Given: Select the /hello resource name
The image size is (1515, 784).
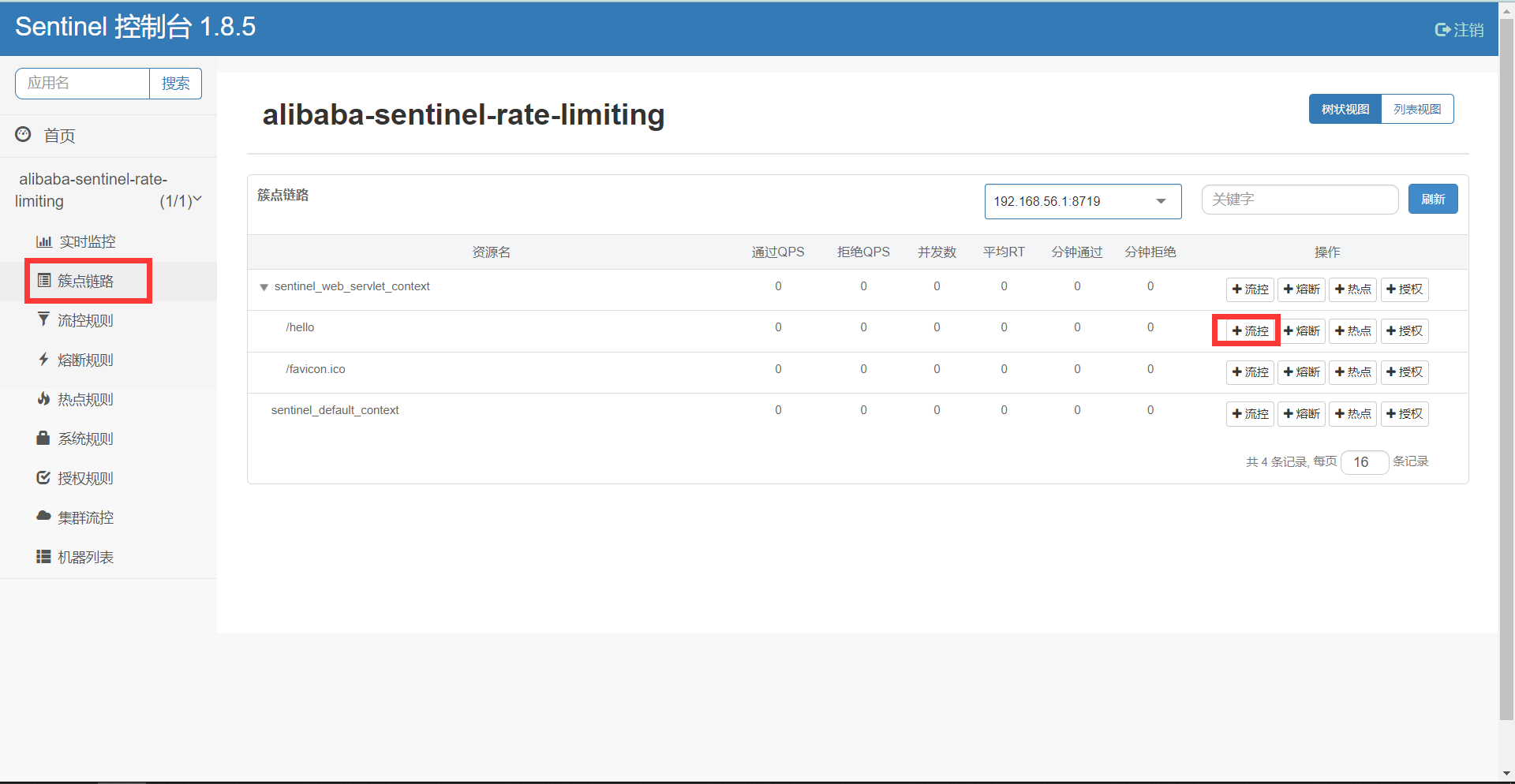Looking at the screenshot, I should pos(300,327).
